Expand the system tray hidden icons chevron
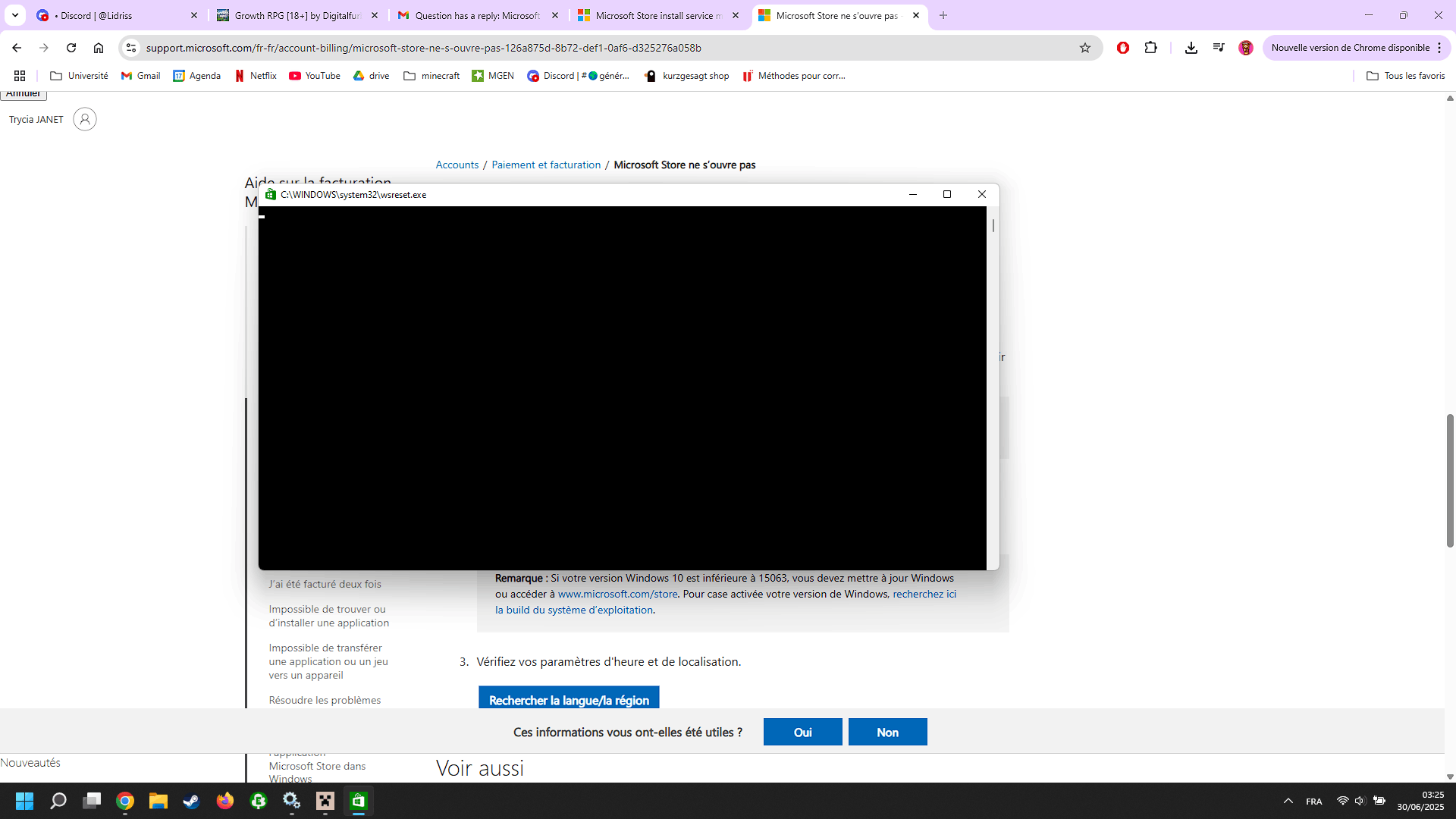 pos(1288,801)
